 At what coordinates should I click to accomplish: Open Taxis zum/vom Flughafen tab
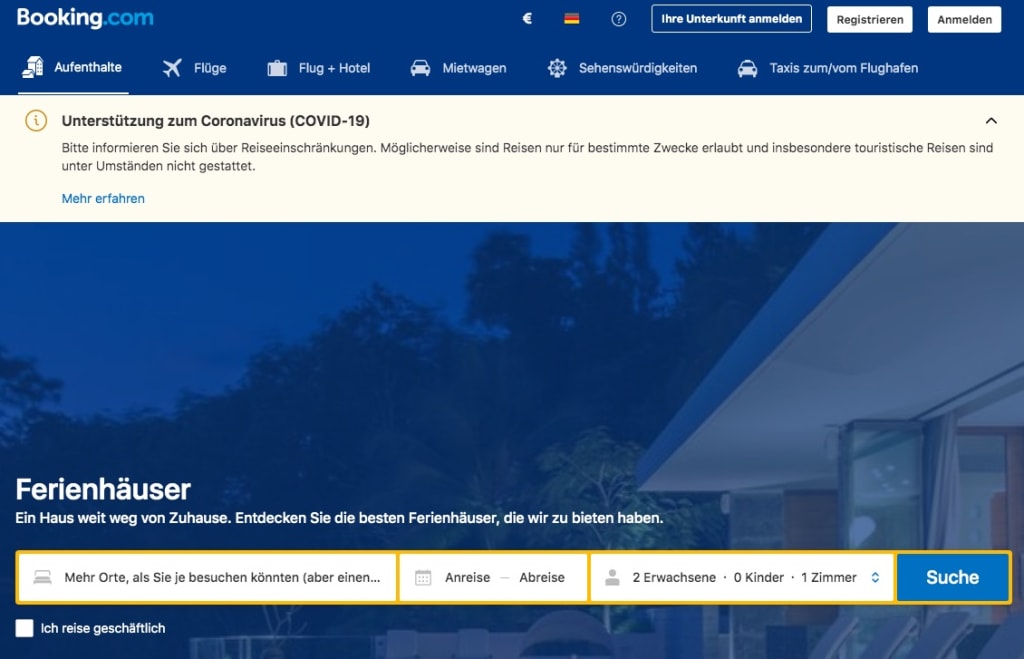827,68
